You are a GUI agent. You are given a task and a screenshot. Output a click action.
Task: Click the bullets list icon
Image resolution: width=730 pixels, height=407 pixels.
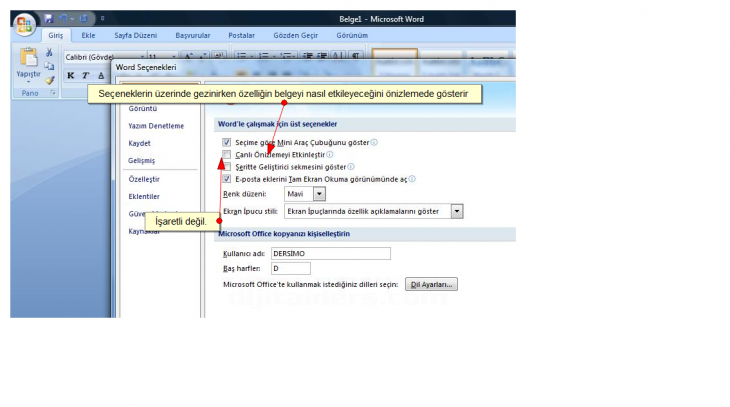244,56
